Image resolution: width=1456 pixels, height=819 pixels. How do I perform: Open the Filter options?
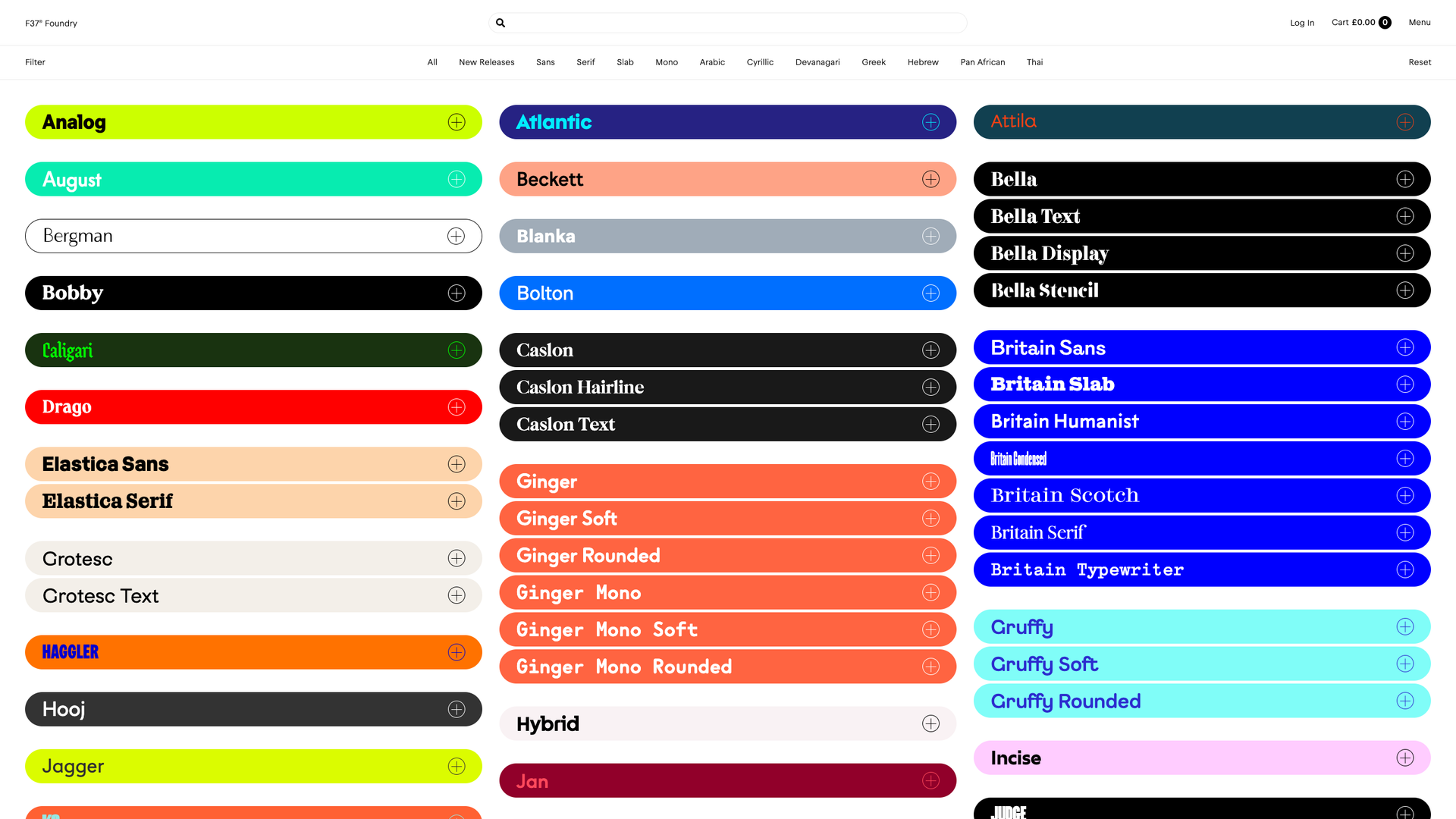click(34, 61)
